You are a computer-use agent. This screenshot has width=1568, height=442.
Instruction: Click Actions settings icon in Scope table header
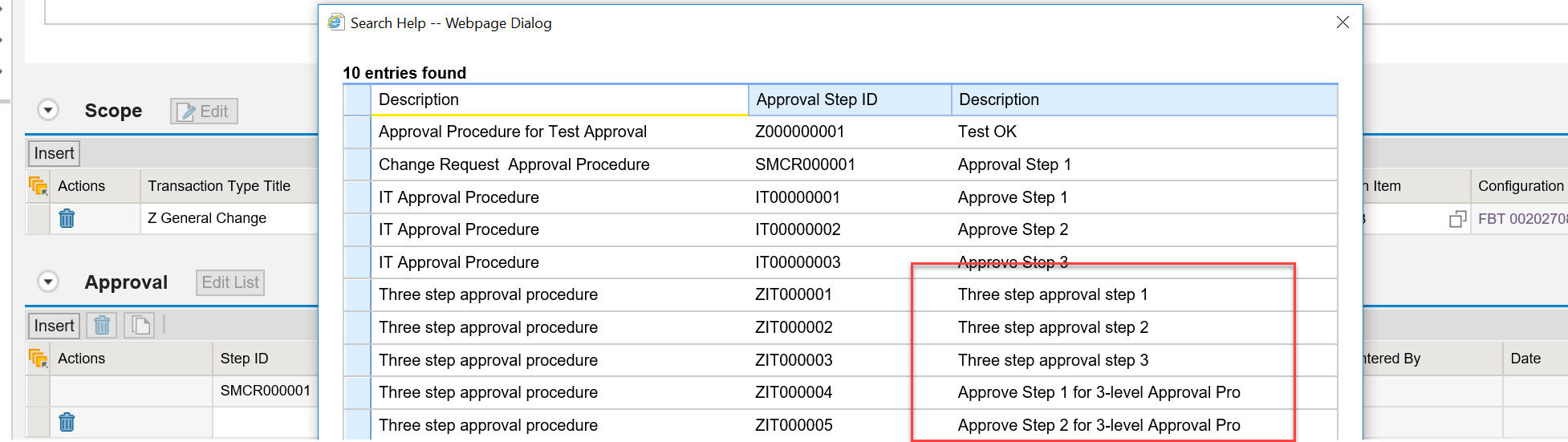point(38,186)
